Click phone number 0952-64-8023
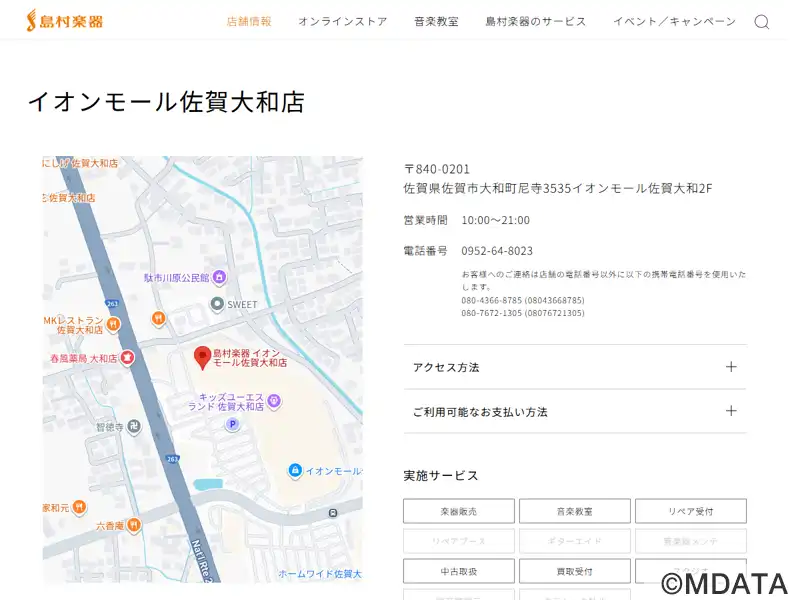 coord(497,251)
